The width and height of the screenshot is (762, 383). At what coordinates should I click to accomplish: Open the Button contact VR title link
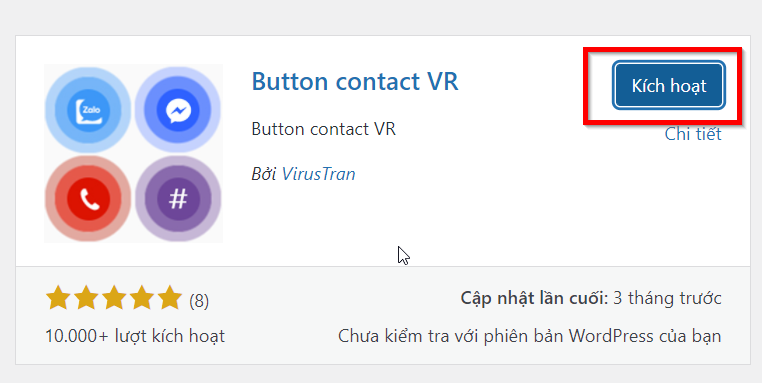coord(355,82)
